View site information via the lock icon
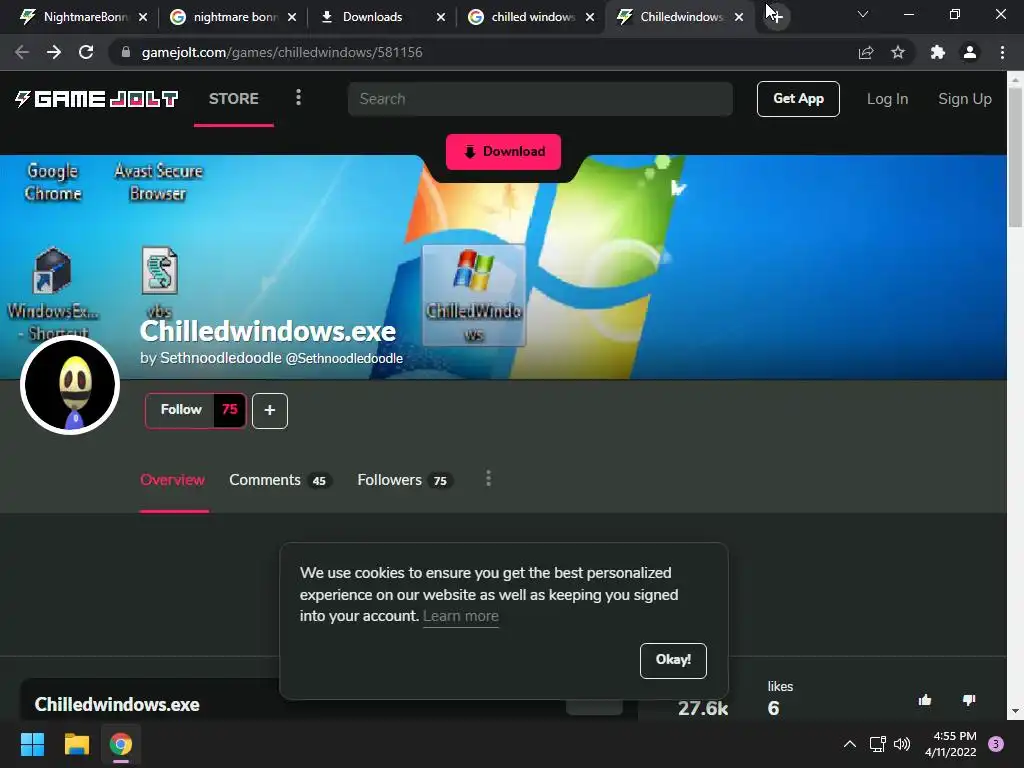 point(126,52)
